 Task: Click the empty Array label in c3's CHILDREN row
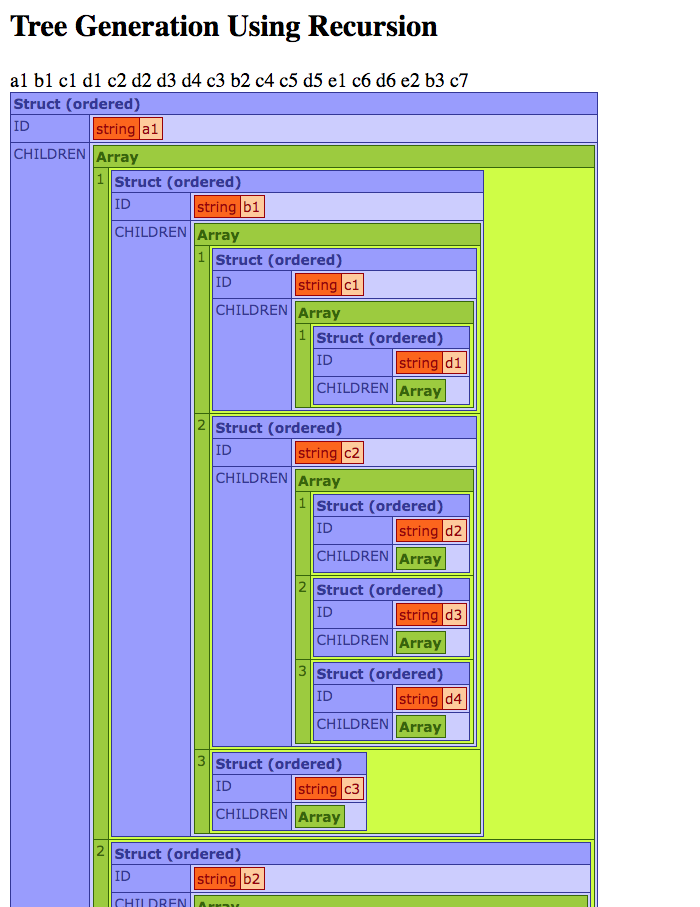(x=320, y=817)
